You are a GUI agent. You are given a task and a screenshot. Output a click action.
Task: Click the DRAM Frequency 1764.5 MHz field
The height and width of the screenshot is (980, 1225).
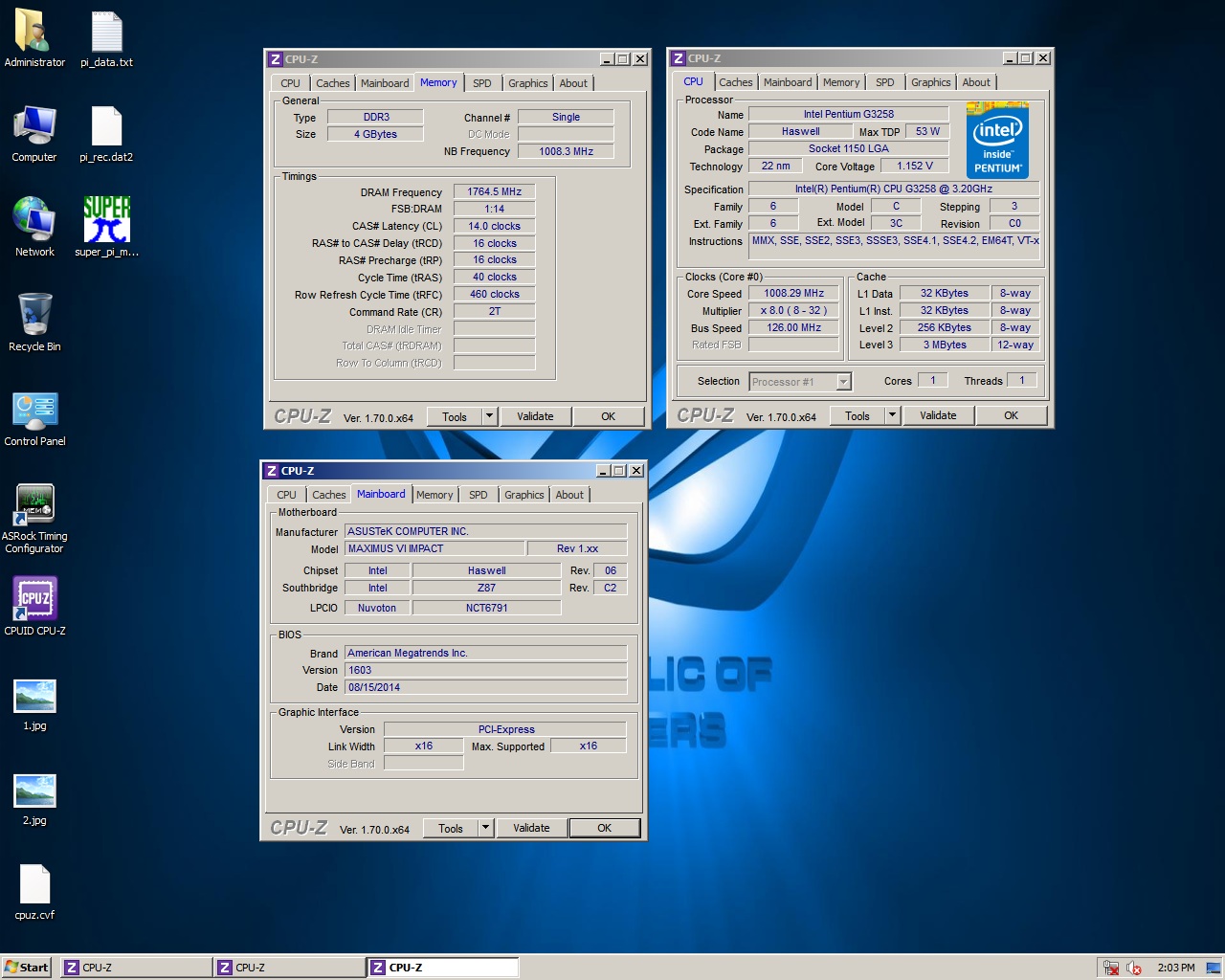pyautogui.click(x=494, y=191)
